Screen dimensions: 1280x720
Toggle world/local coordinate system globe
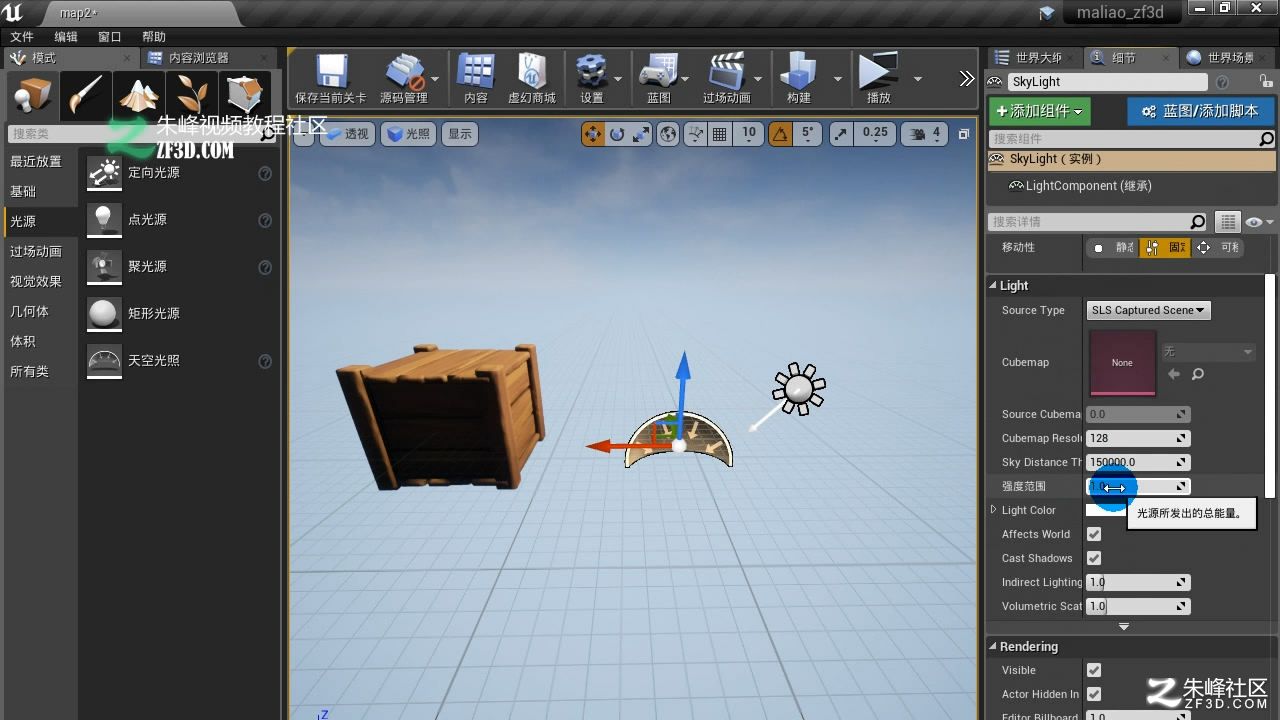pos(668,134)
